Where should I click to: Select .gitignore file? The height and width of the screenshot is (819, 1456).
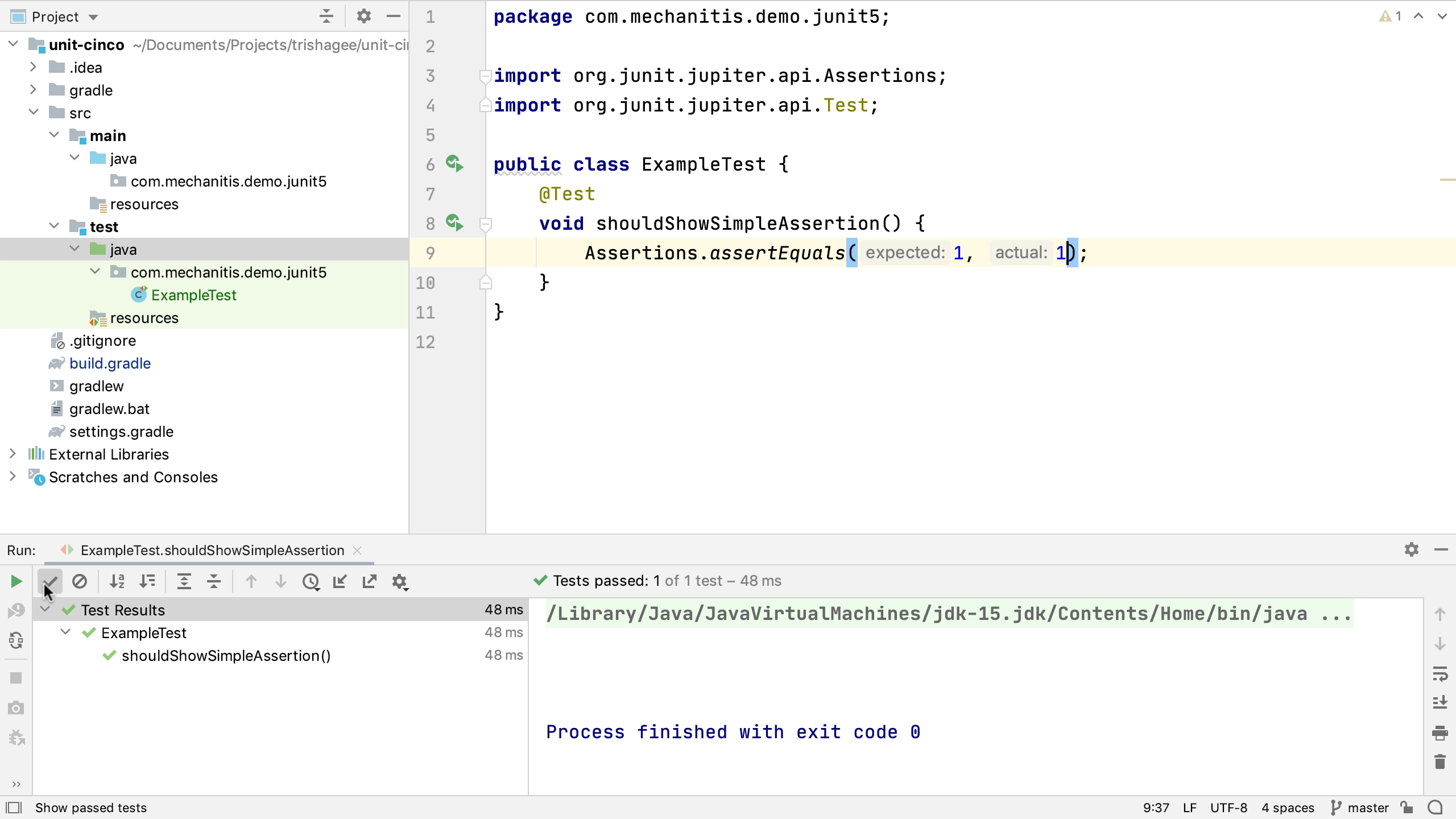point(102,341)
